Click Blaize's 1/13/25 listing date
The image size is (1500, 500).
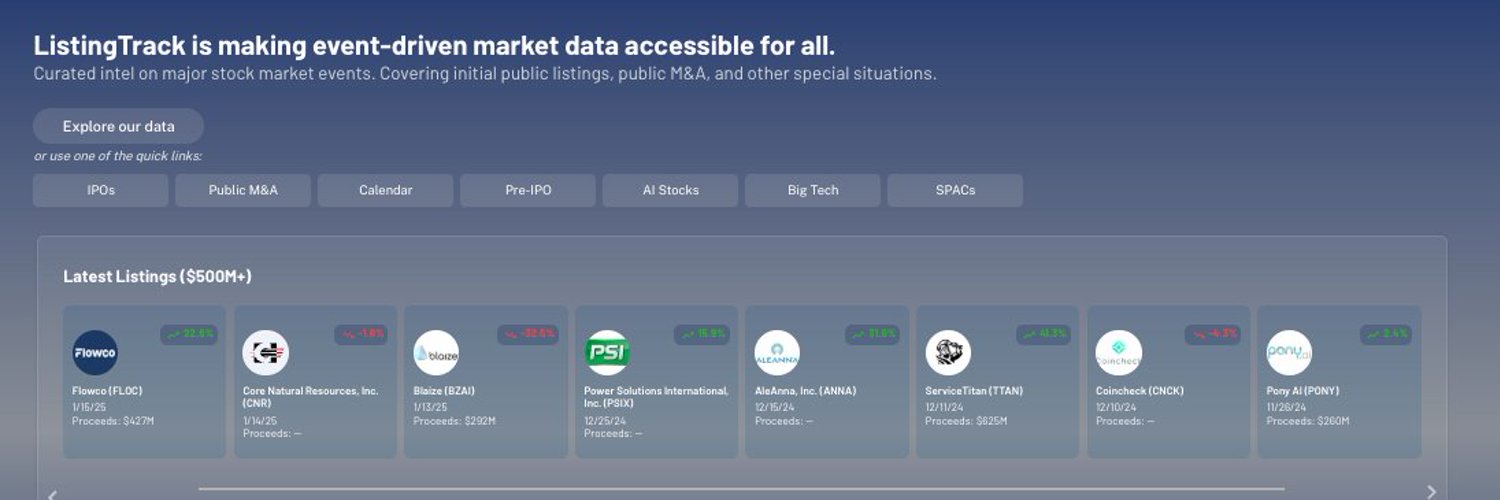coord(430,407)
